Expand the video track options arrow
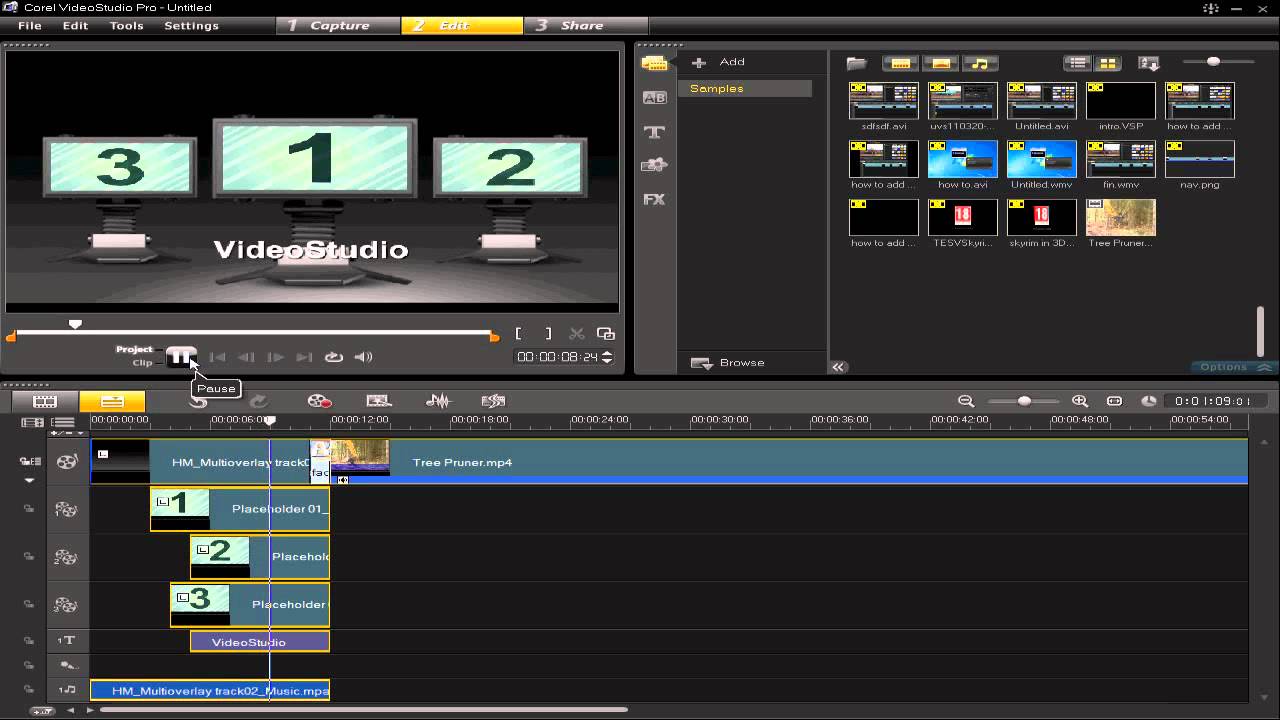 pos(29,481)
